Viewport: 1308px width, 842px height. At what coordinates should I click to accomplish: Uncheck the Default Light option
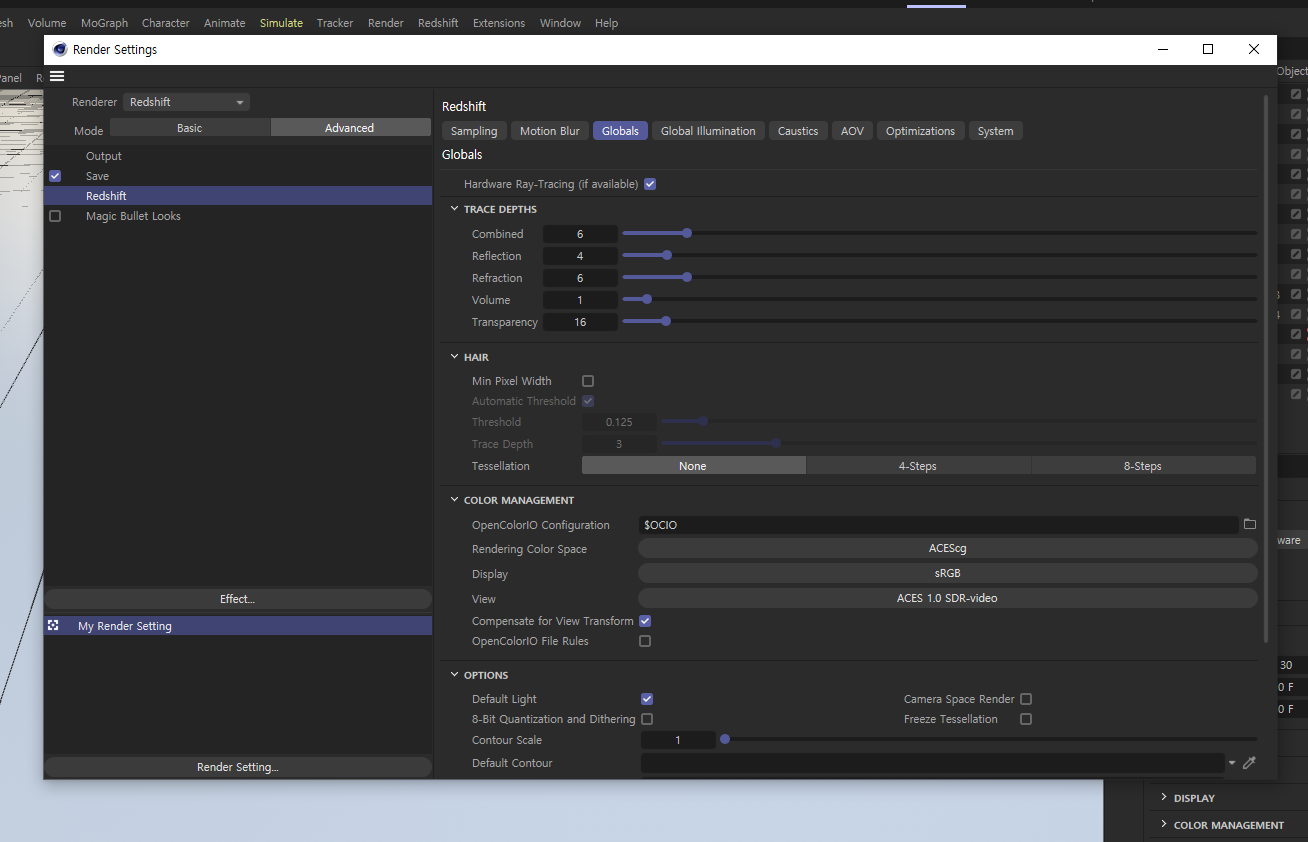pyautogui.click(x=647, y=699)
